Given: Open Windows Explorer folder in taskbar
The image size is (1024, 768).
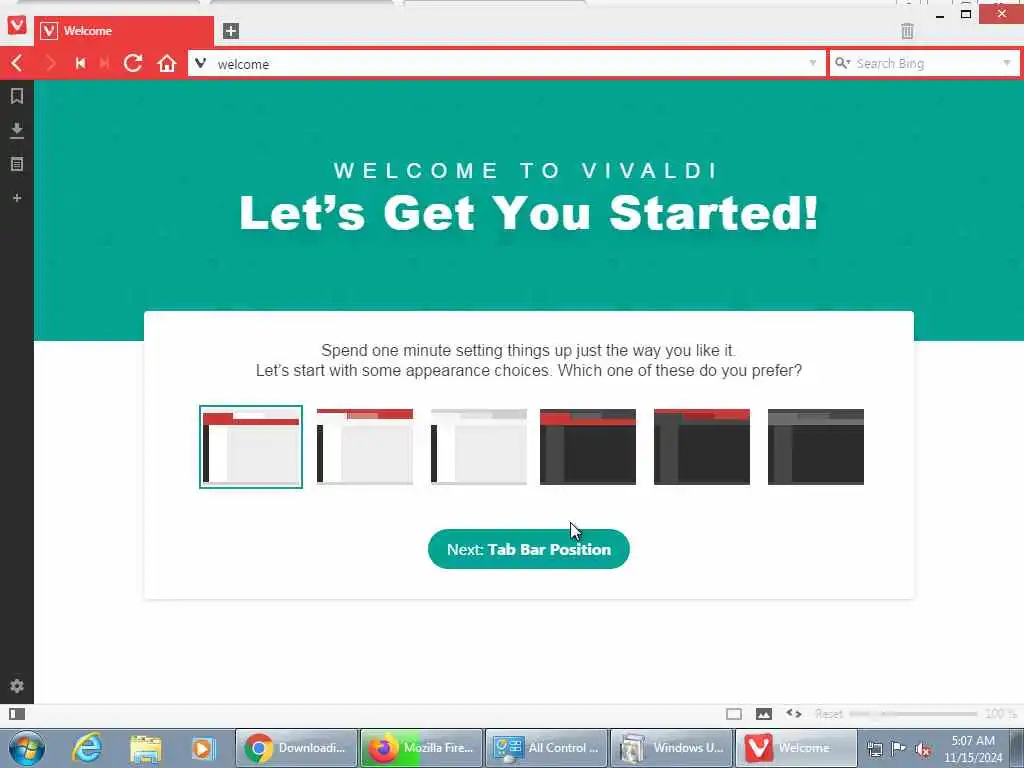Looking at the screenshot, I should (145, 748).
